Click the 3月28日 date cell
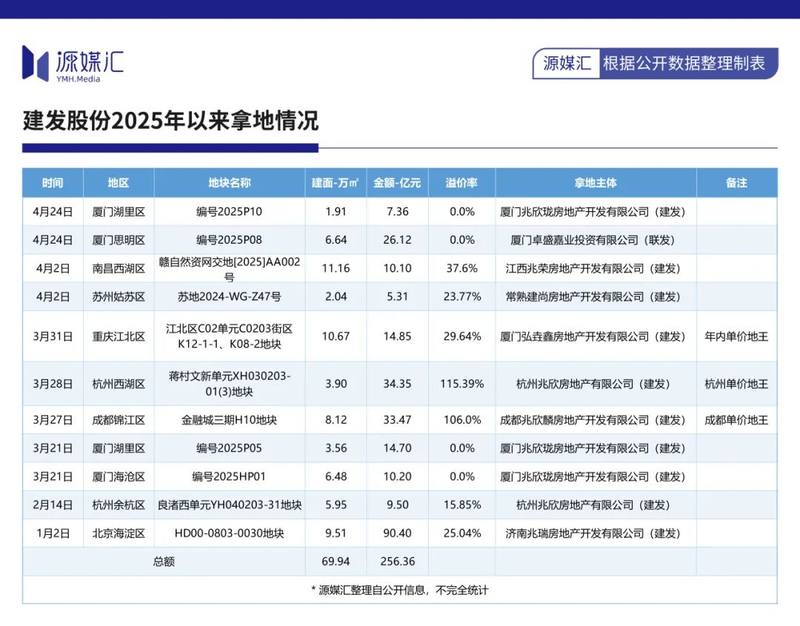Screen dimensions: 800x626 click(53, 384)
